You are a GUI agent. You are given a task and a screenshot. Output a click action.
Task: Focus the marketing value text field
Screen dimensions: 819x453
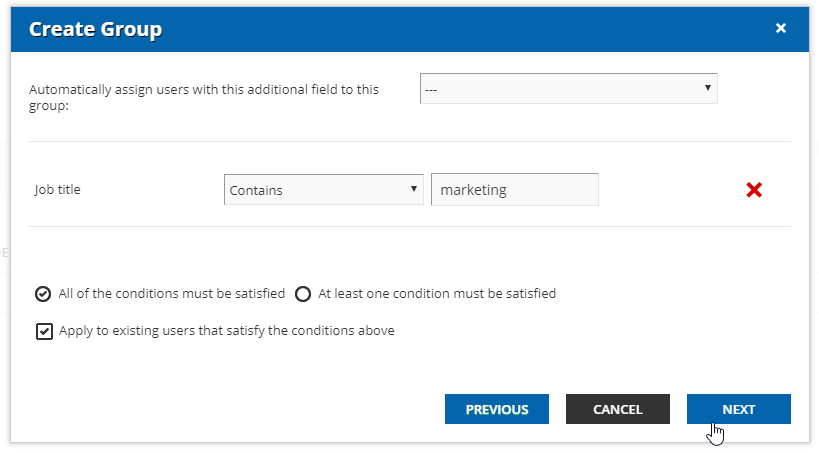click(514, 190)
